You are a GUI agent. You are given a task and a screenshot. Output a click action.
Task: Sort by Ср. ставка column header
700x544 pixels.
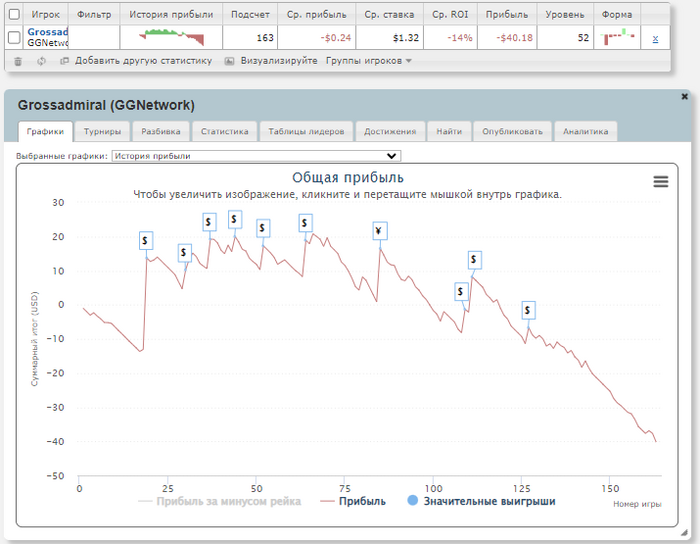389,14
